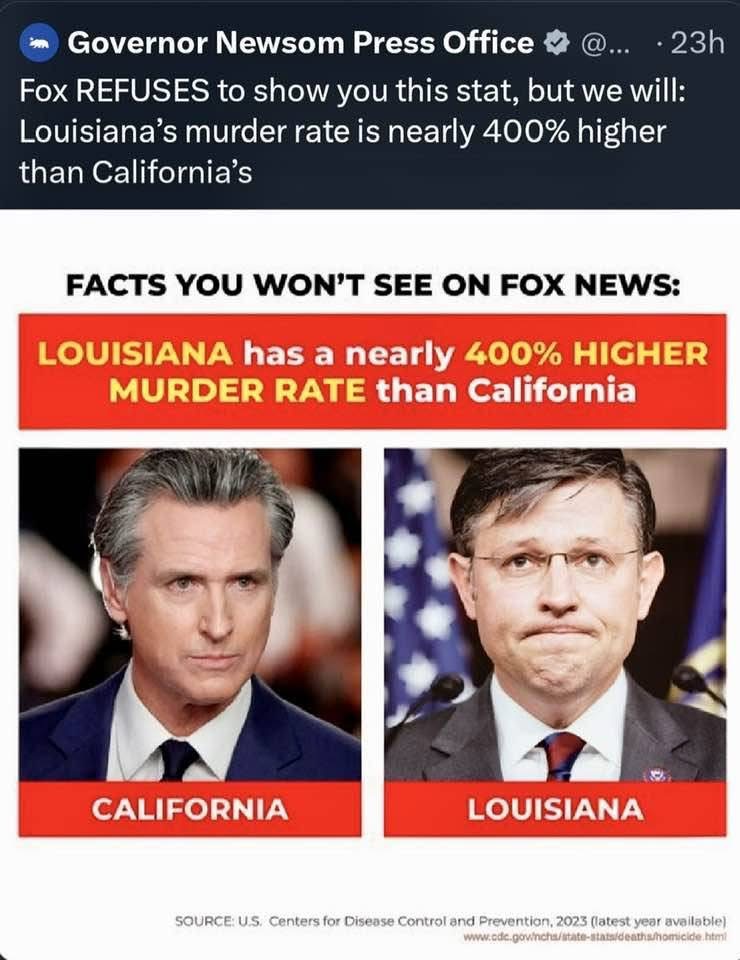Image resolution: width=740 pixels, height=960 pixels.
Task: Click the "FACTS YOU WON'T SEE ON FOX NEWS" heading
Action: pos(373,286)
